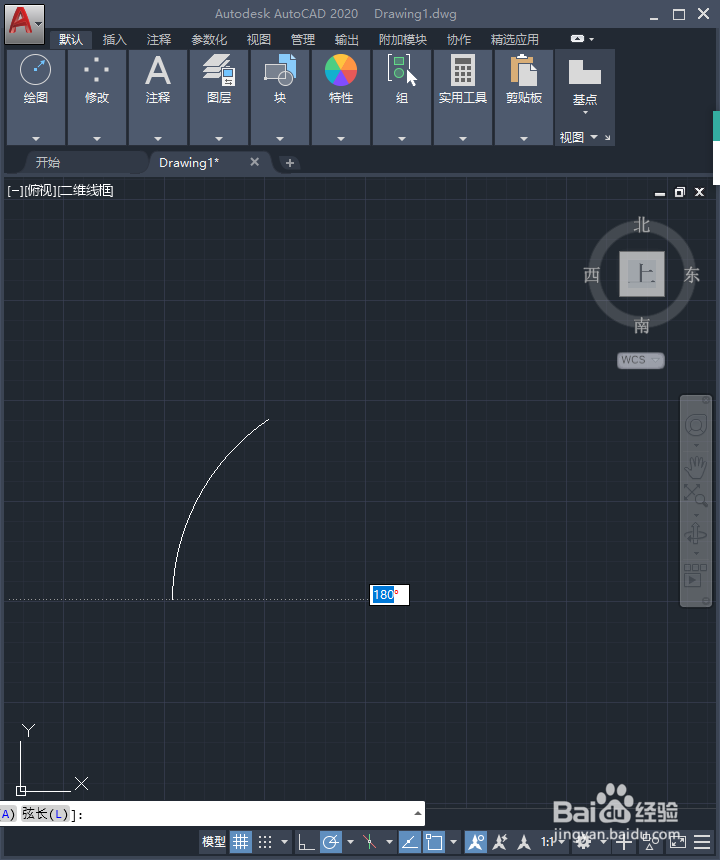
Task: Toggle polar tracking in status bar
Action: pos(331,842)
